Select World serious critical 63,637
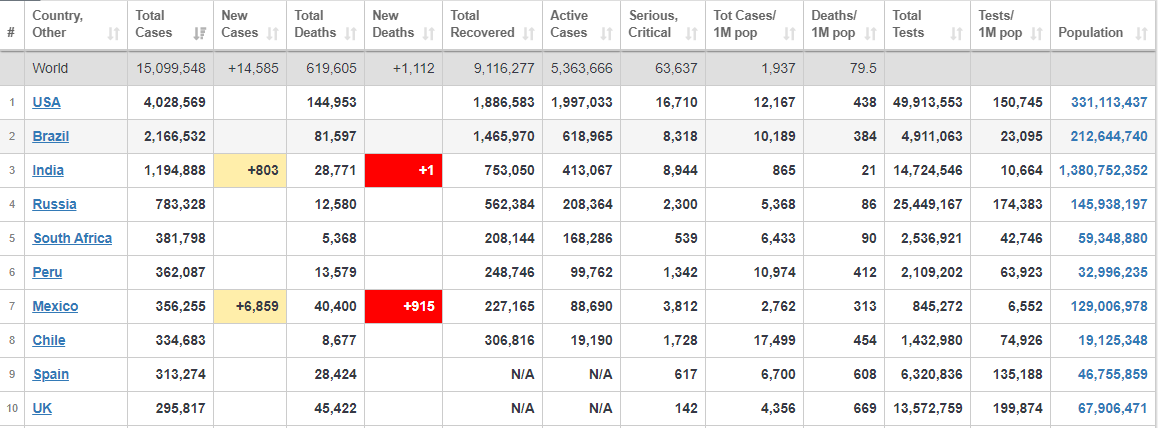 coord(676,69)
